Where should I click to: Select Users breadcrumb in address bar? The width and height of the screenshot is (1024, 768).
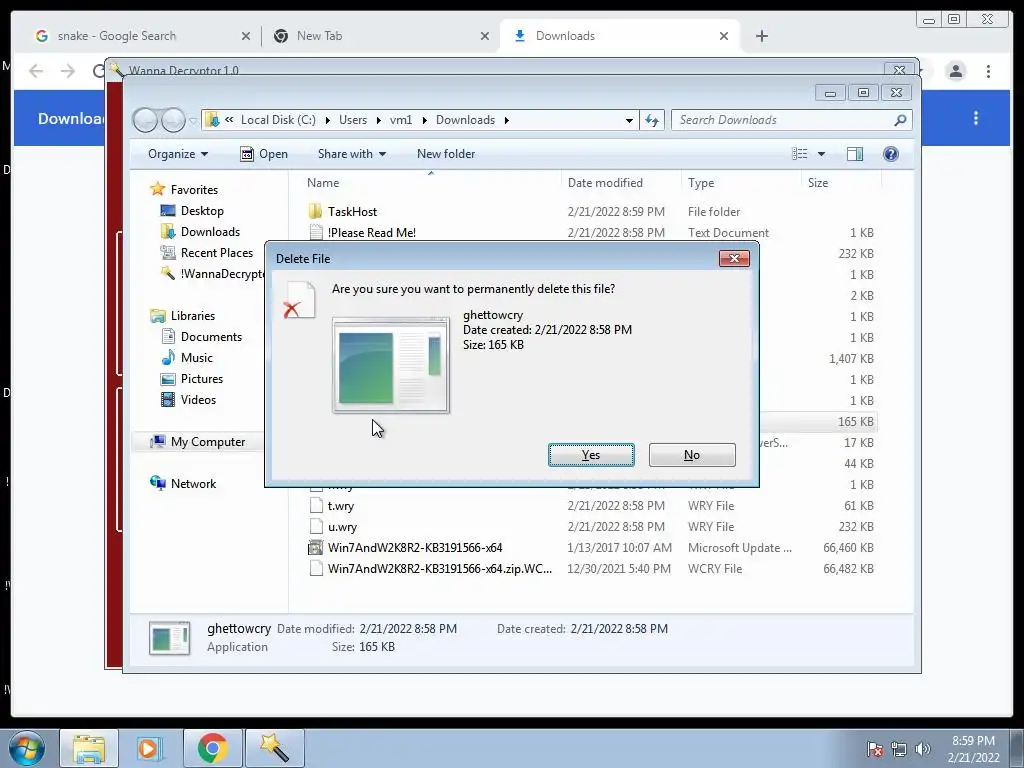coord(353,120)
